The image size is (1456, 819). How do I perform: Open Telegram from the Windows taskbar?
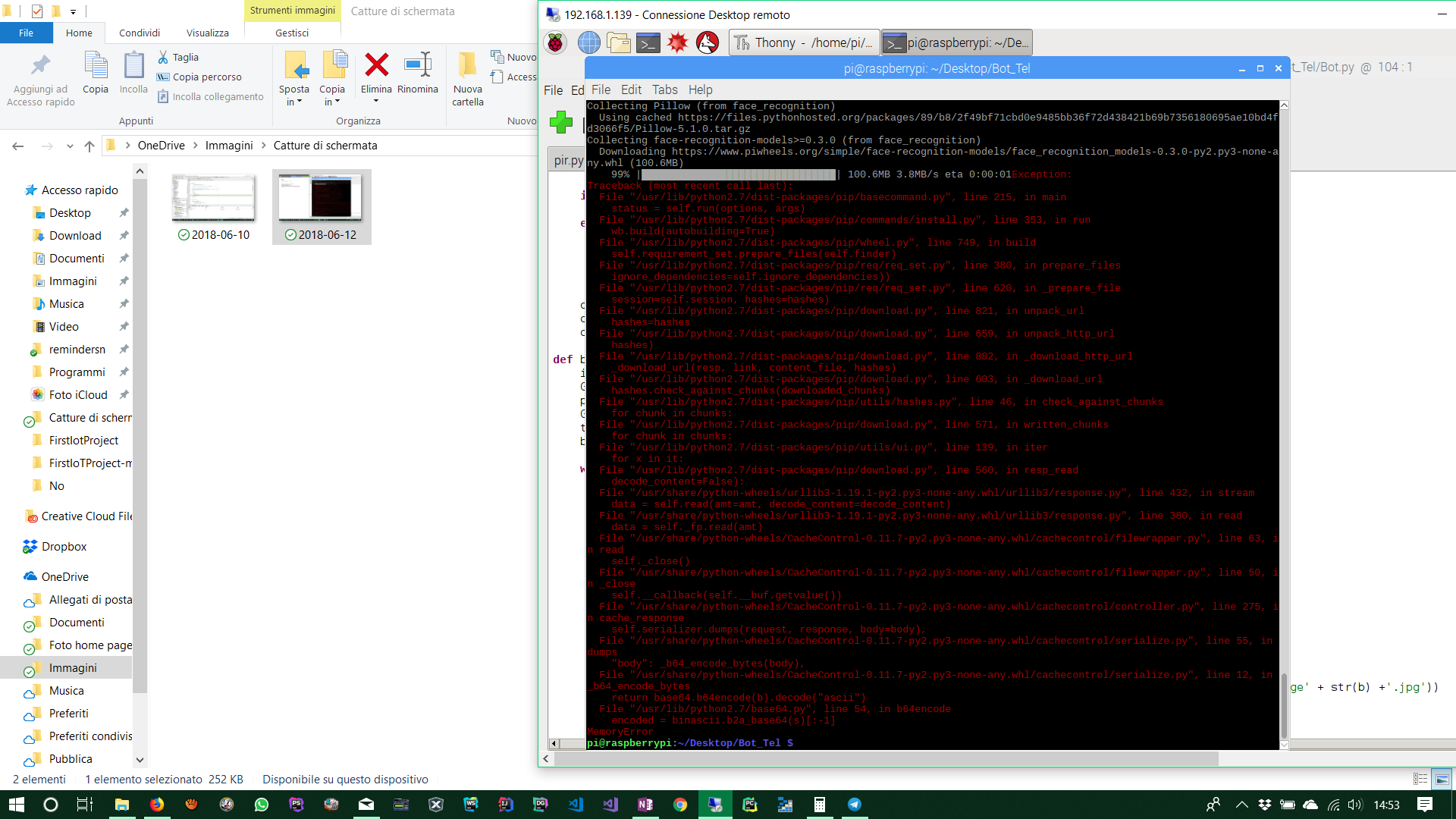(x=855, y=805)
